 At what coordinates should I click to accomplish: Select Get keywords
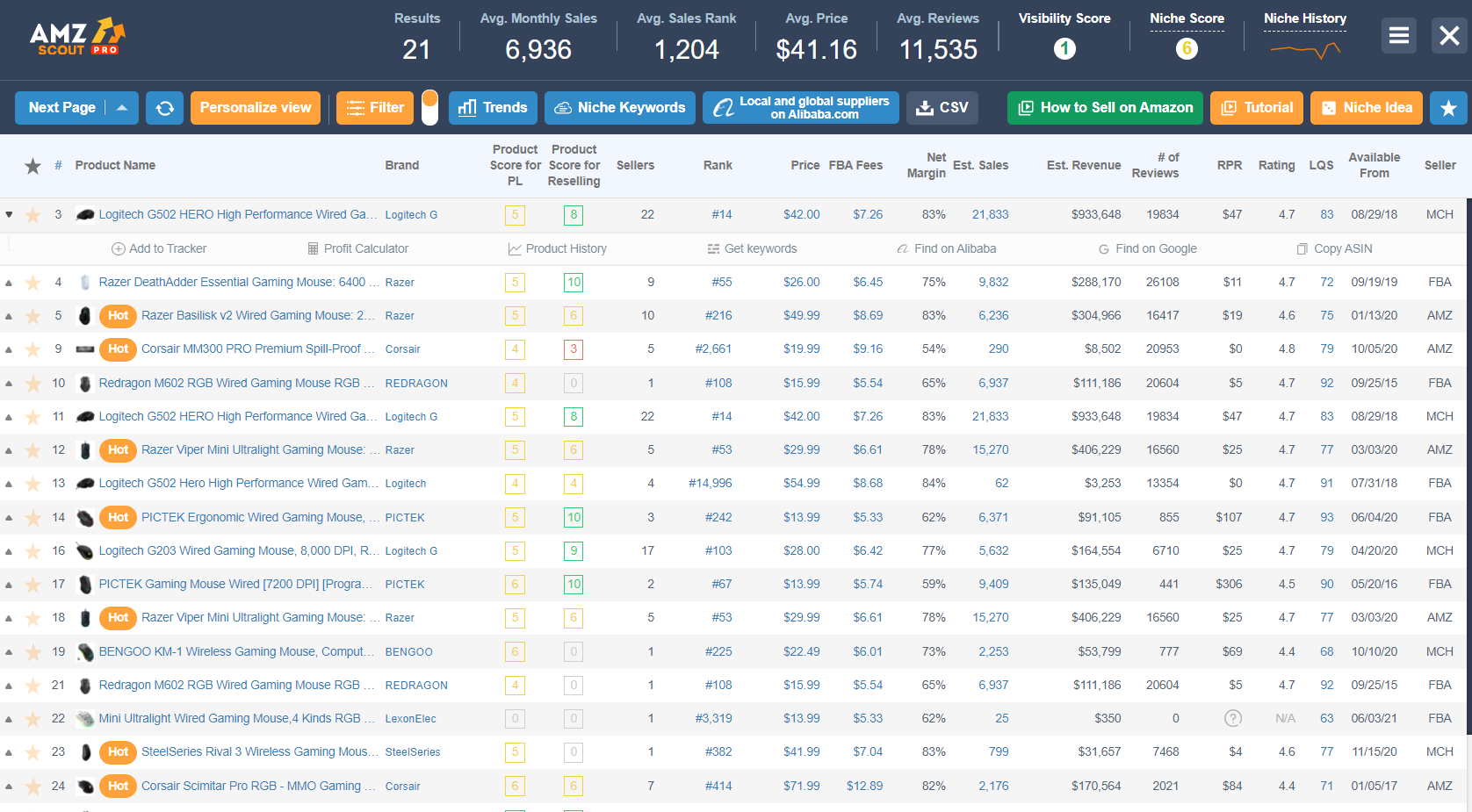[752, 249]
